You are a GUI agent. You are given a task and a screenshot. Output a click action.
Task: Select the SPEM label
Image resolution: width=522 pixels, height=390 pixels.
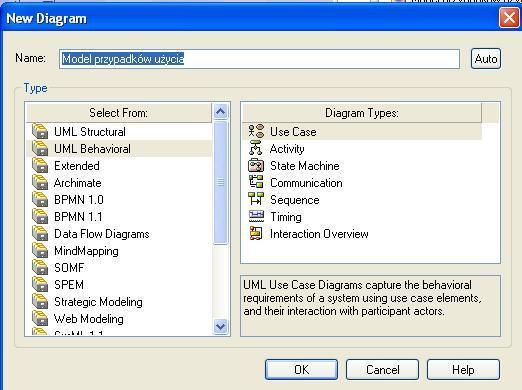[69, 285]
